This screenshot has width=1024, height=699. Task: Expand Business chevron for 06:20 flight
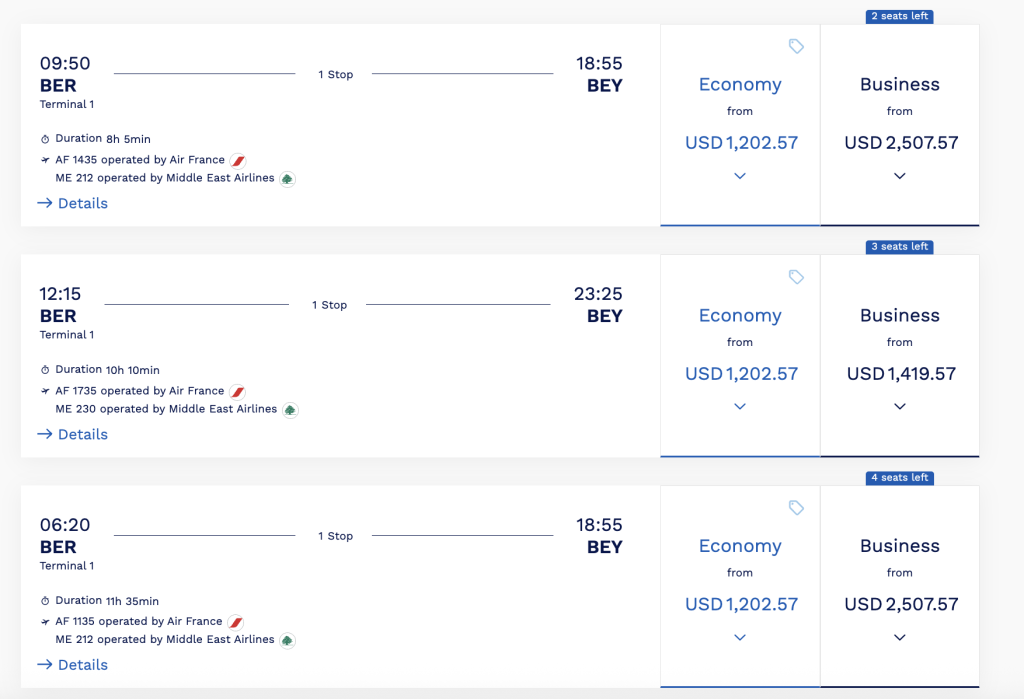(x=899, y=637)
